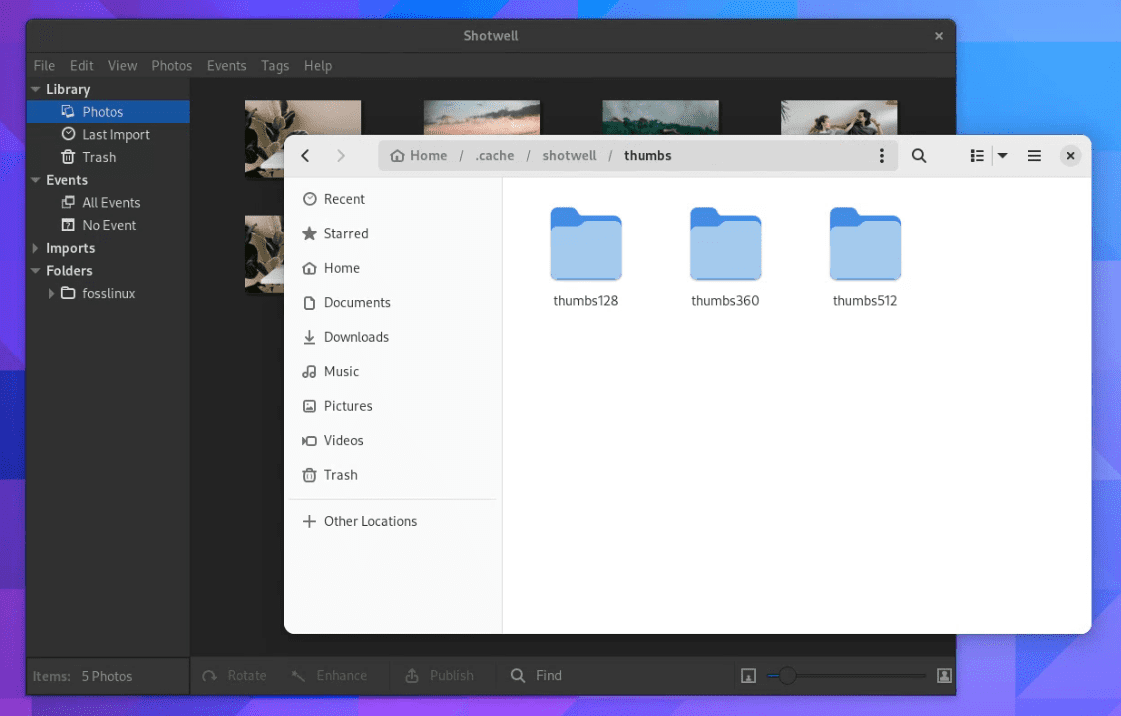Go forward in file manager
Viewport: 1121px width, 716px height.
click(x=341, y=156)
